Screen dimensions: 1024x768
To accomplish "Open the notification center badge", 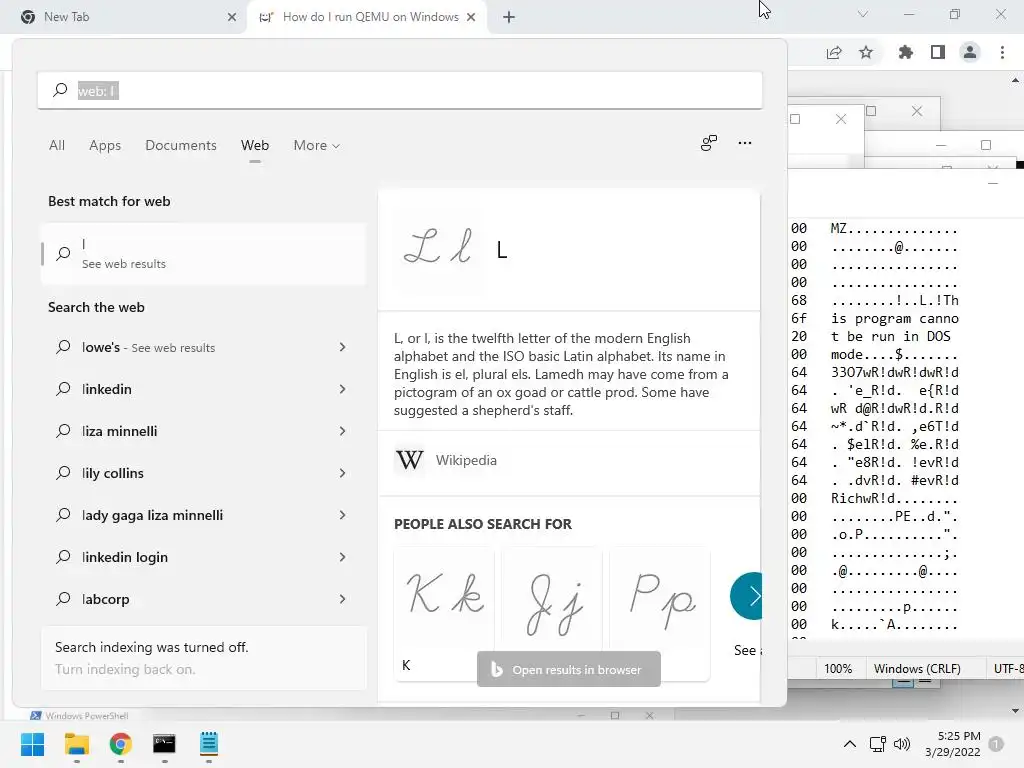I will 996,744.
